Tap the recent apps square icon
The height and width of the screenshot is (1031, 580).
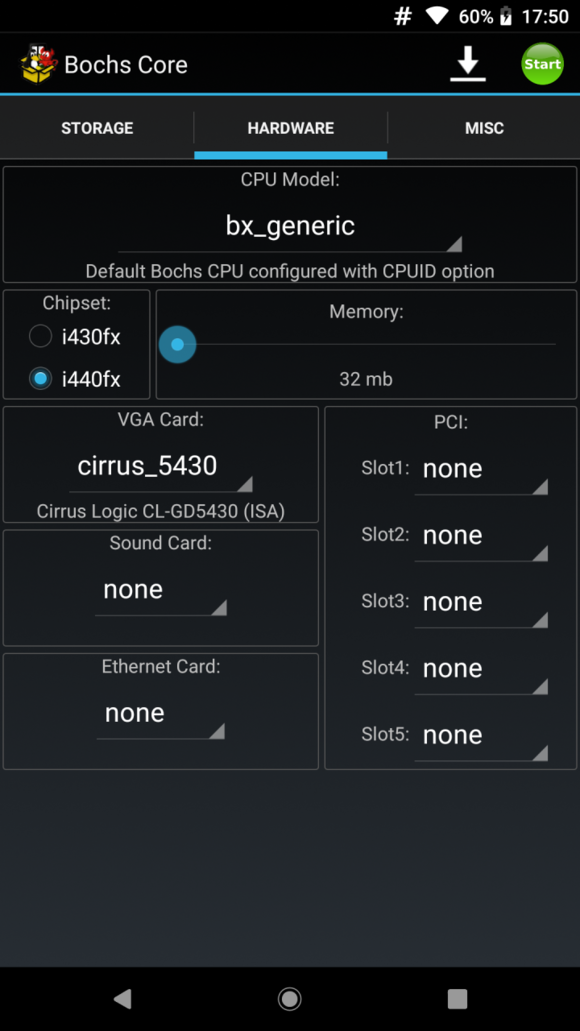pos(457,998)
